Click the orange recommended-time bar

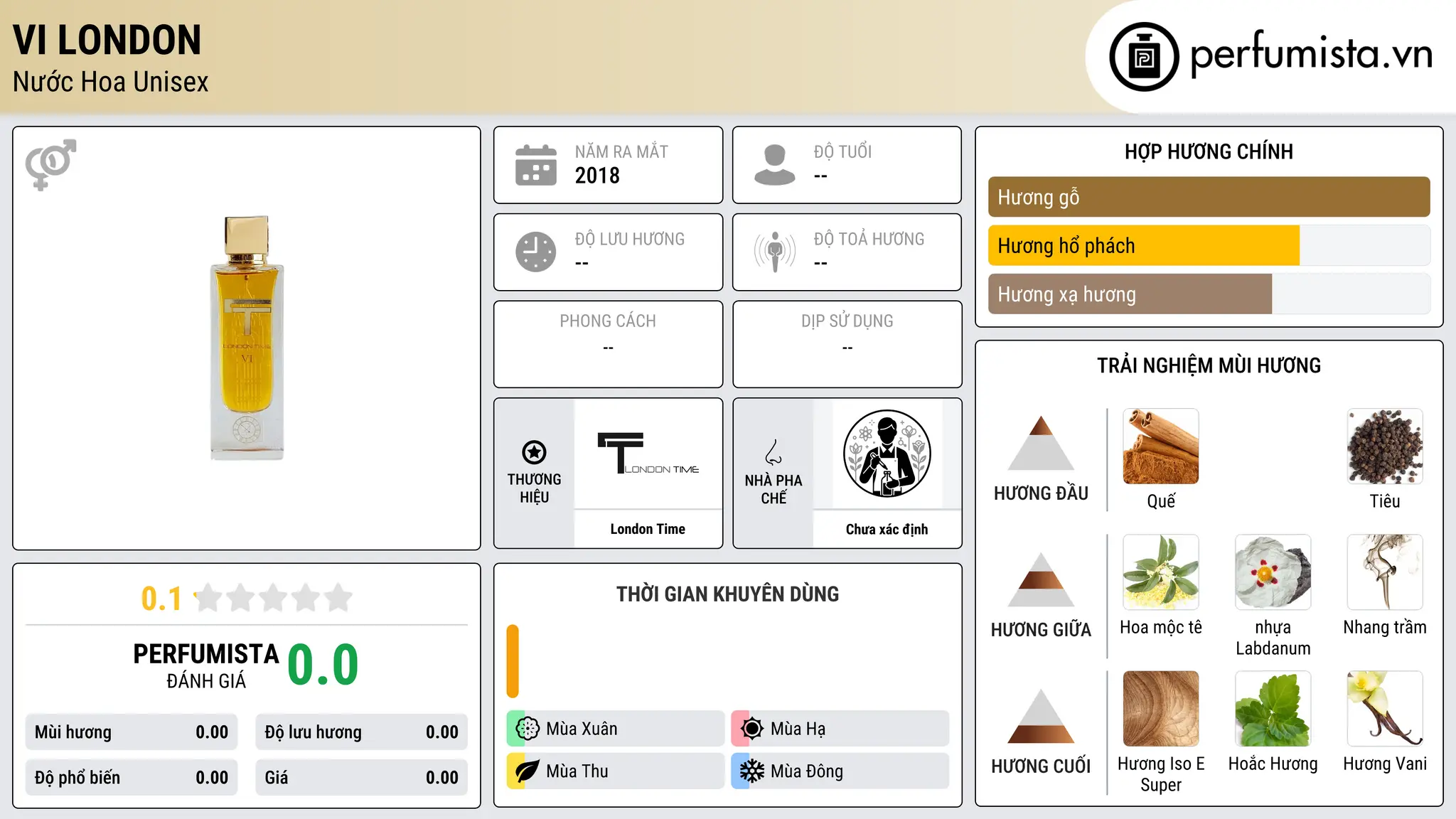click(513, 661)
